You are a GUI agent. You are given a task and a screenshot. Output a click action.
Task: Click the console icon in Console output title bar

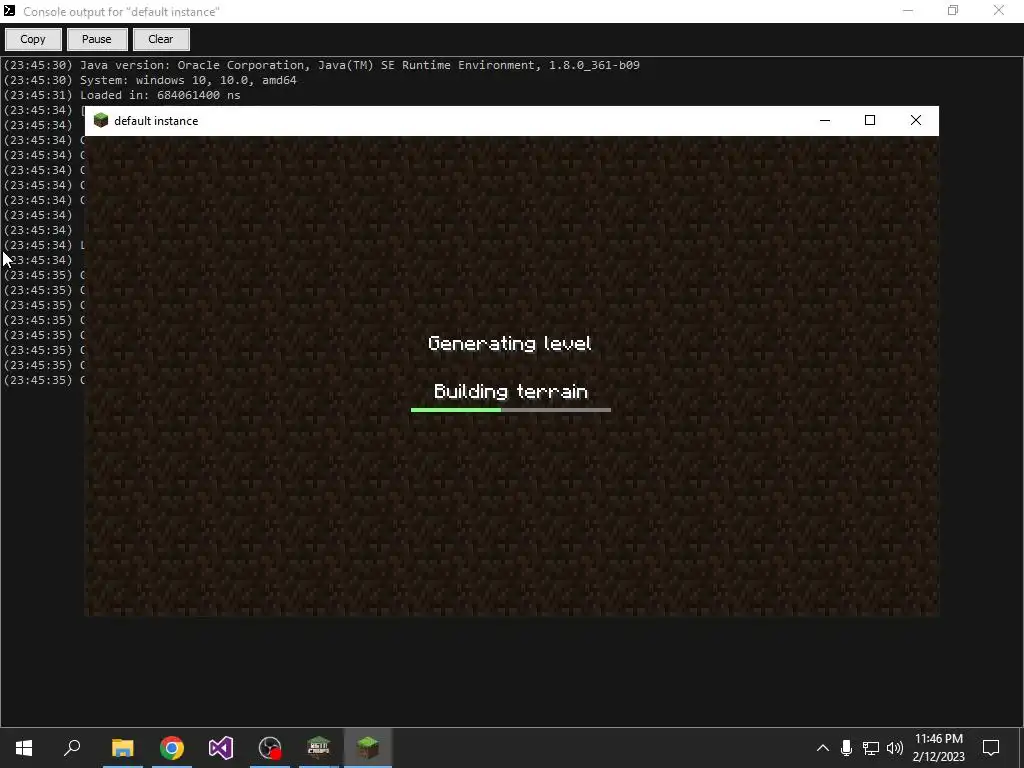coord(9,10)
